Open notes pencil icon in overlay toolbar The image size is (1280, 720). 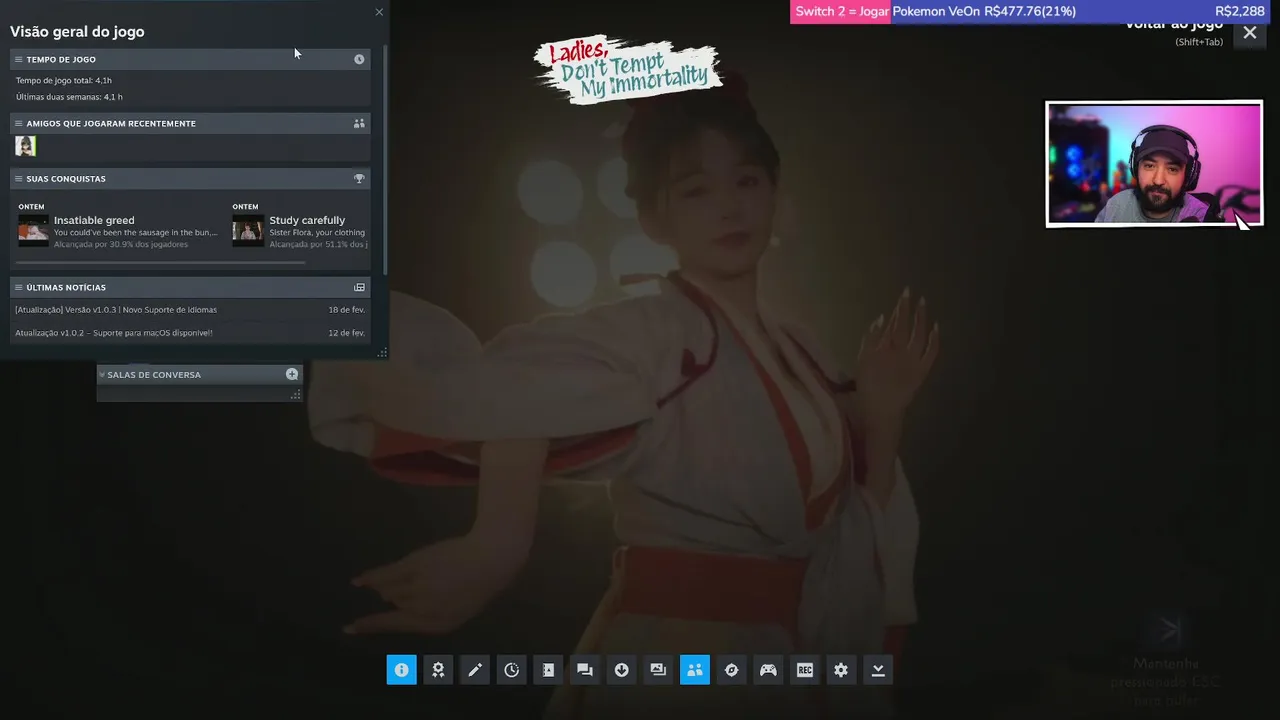(x=475, y=670)
